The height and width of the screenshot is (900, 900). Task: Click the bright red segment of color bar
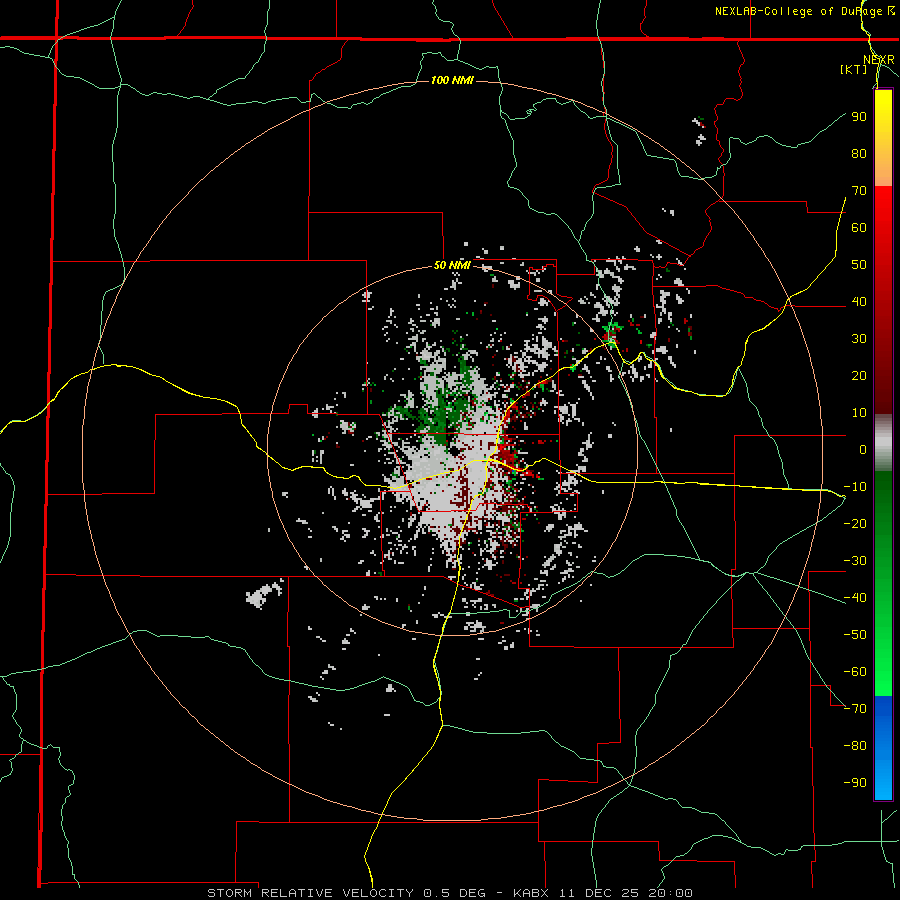coord(883,212)
